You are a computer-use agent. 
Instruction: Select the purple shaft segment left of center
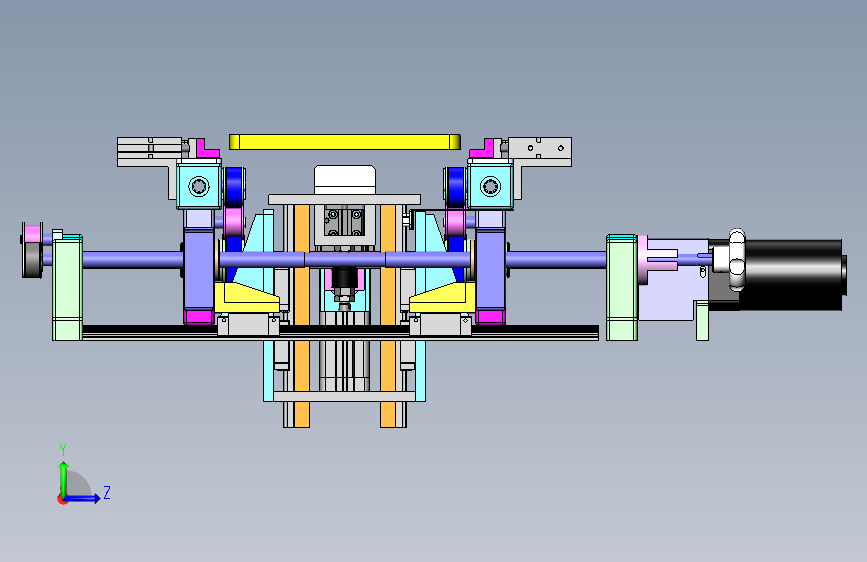click(262, 259)
